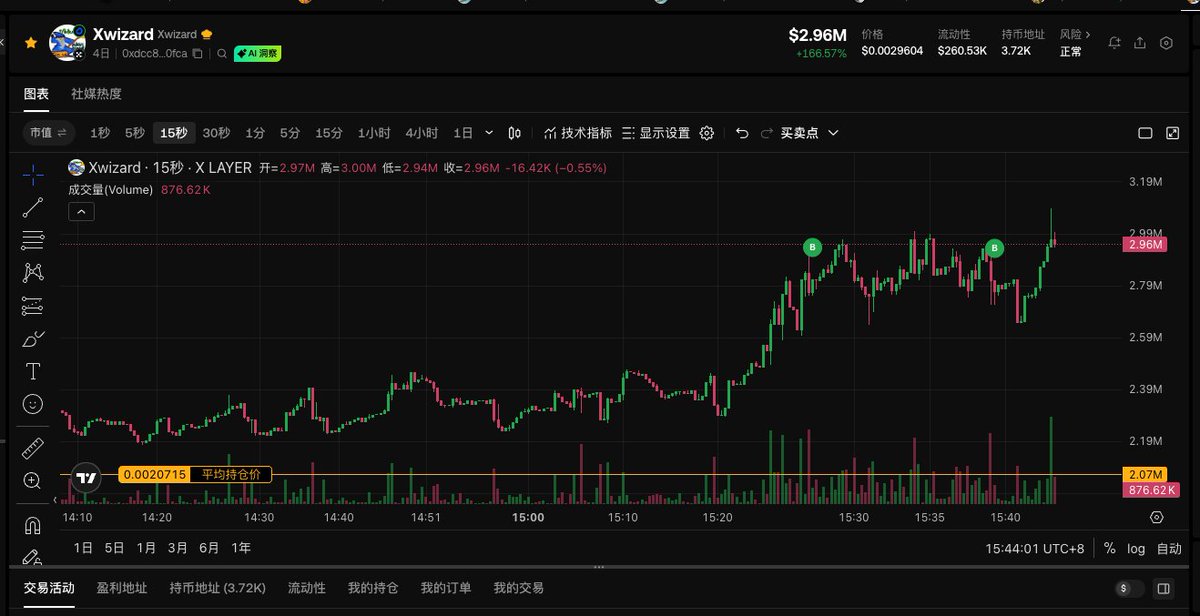
Task: Open the emoji smiley icon tool
Action: [x=33, y=404]
